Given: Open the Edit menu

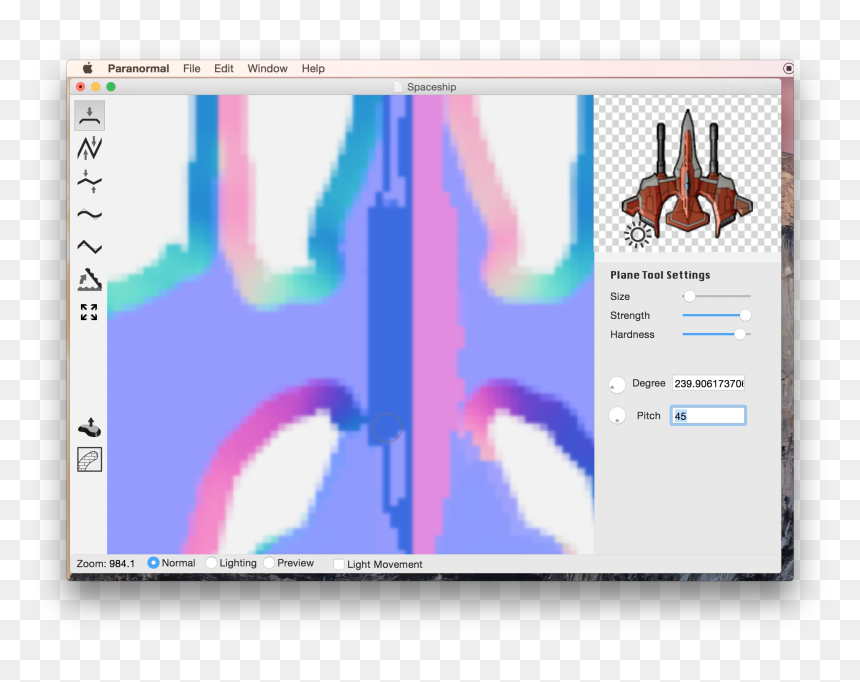Looking at the screenshot, I should [224, 69].
